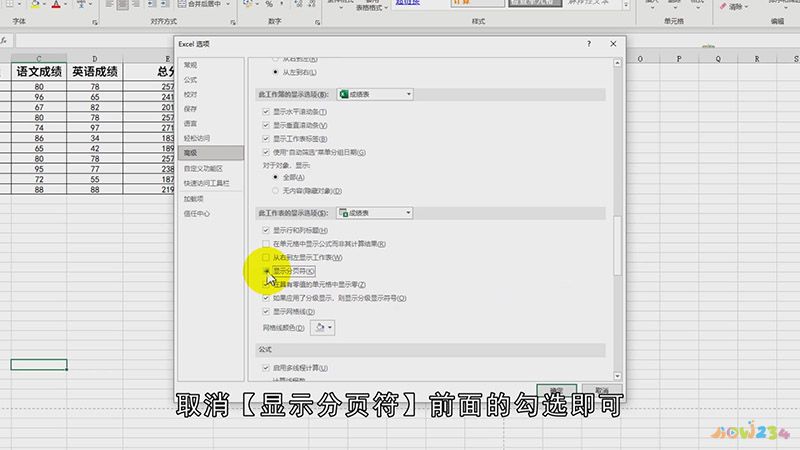Click cell with value 96 in 语文成绩
The width and height of the screenshot is (800, 450).
[39, 97]
